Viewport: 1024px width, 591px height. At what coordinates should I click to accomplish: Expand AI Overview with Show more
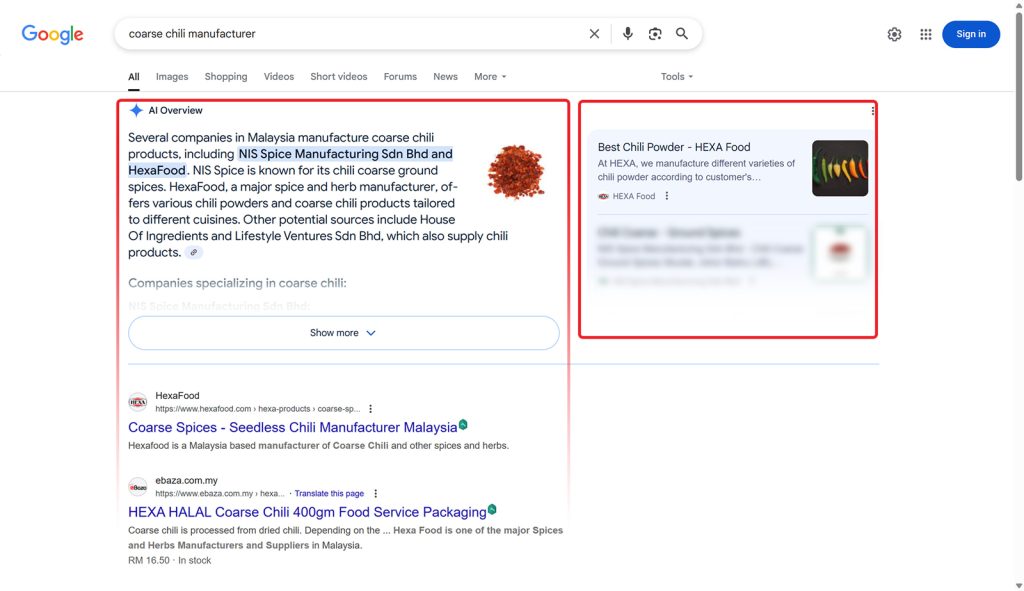coord(344,333)
